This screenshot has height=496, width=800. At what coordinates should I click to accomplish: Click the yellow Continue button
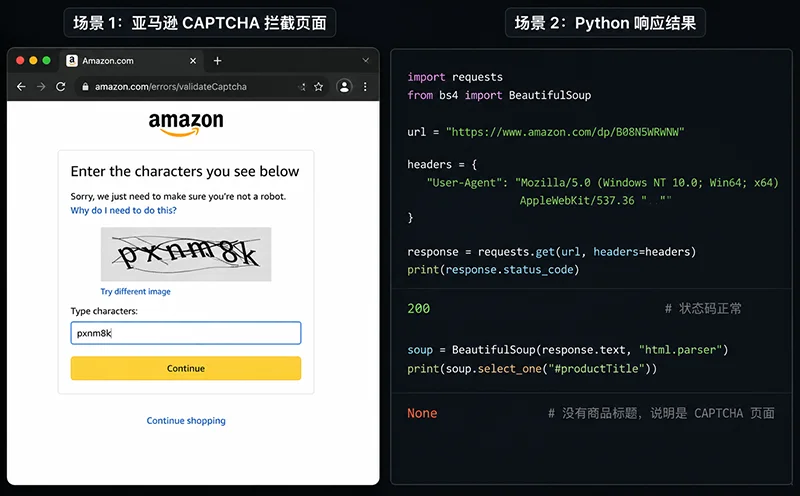(186, 368)
